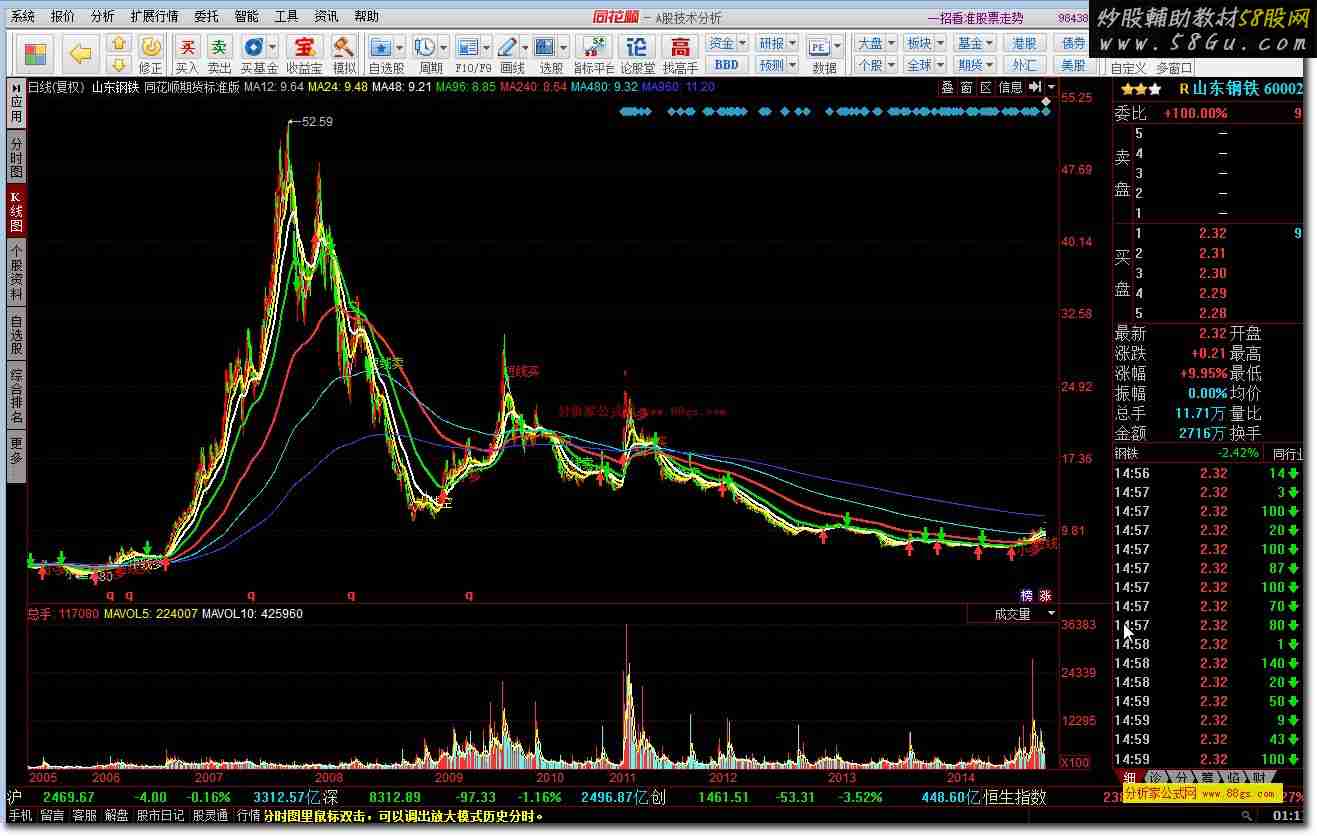Expand the 周期 dropdown arrow

pos(443,47)
